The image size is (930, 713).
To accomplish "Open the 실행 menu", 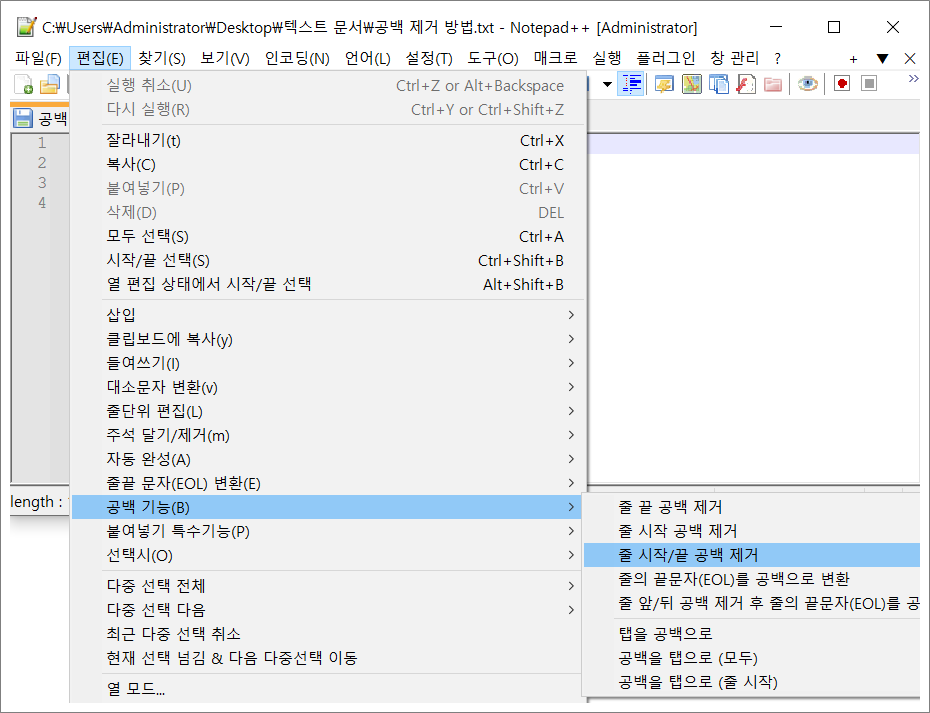I will coord(606,58).
